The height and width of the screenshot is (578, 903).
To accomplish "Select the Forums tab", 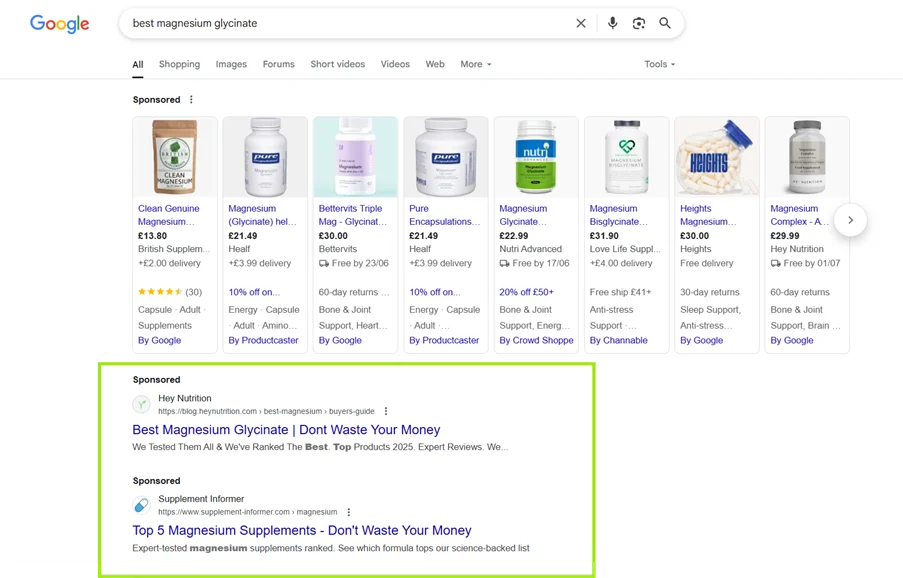I will [278, 64].
